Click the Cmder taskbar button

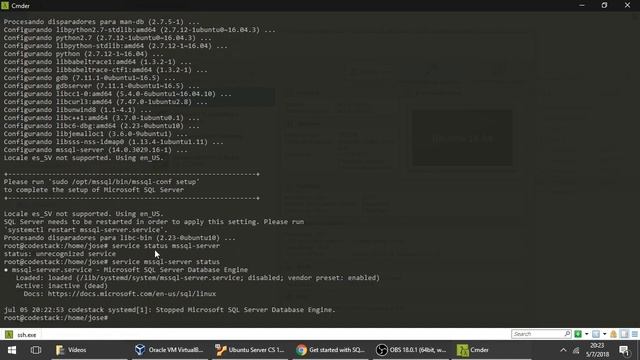pos(491,350)
